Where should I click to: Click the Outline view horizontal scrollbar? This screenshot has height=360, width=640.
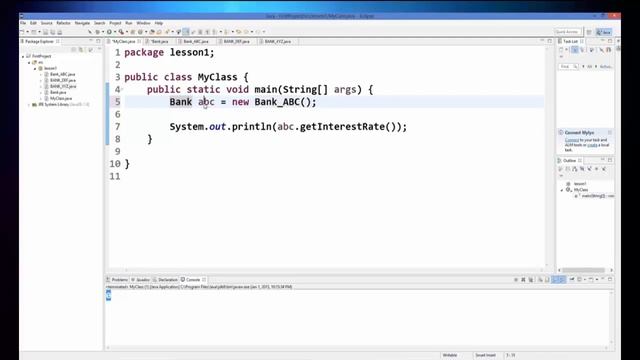point(584,270)
